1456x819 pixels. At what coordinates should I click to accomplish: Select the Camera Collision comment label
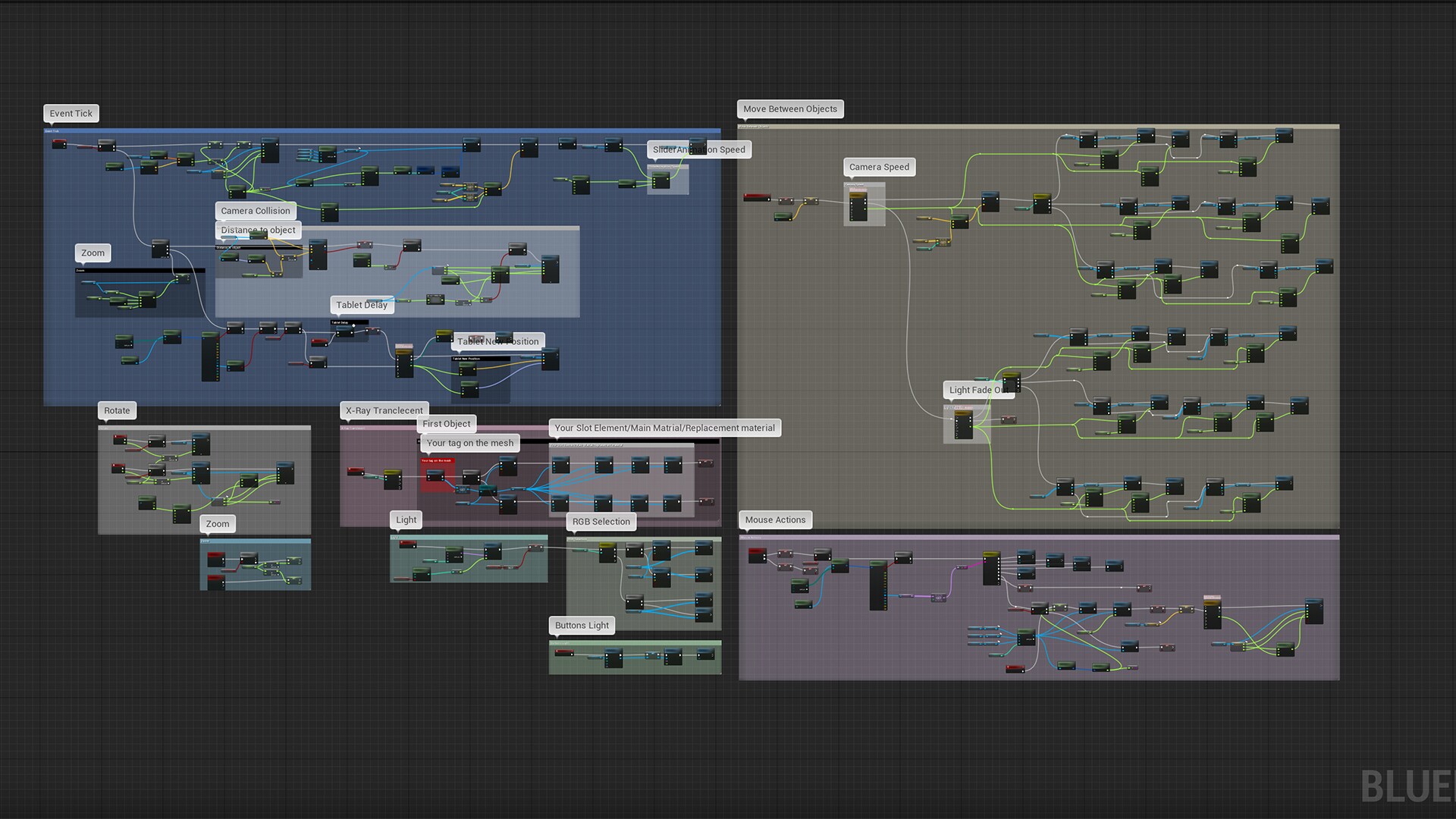255,210
